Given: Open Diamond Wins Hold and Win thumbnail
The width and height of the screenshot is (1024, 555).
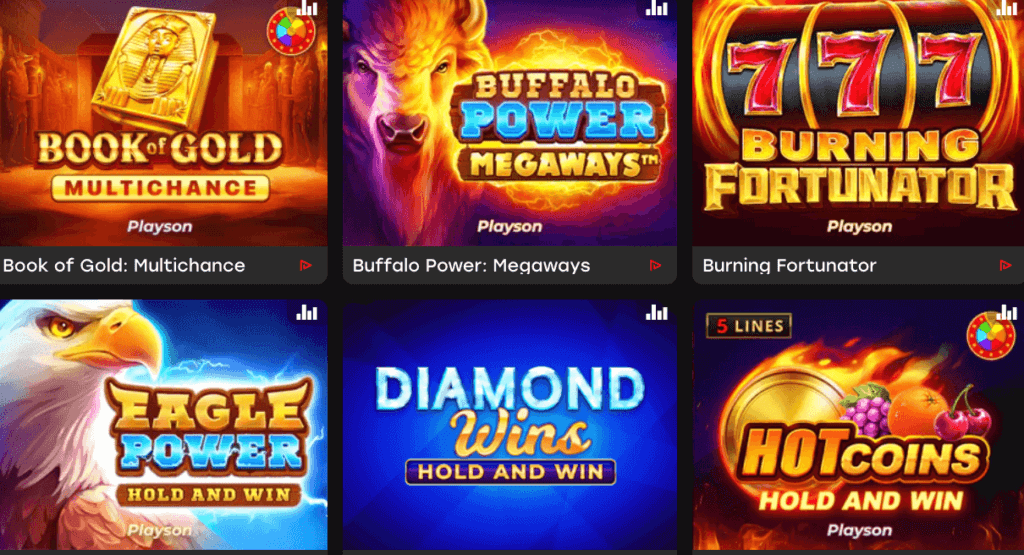Looking at the screenshot, I should point(510,425).
